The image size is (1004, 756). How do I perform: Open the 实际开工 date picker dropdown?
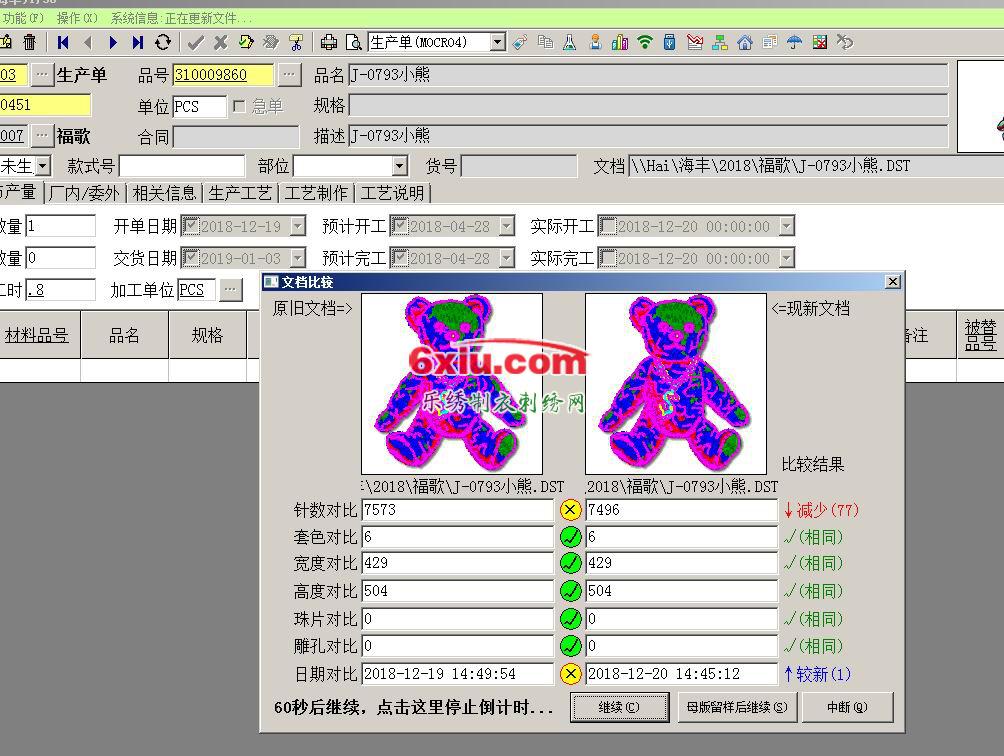coord(787,227)
